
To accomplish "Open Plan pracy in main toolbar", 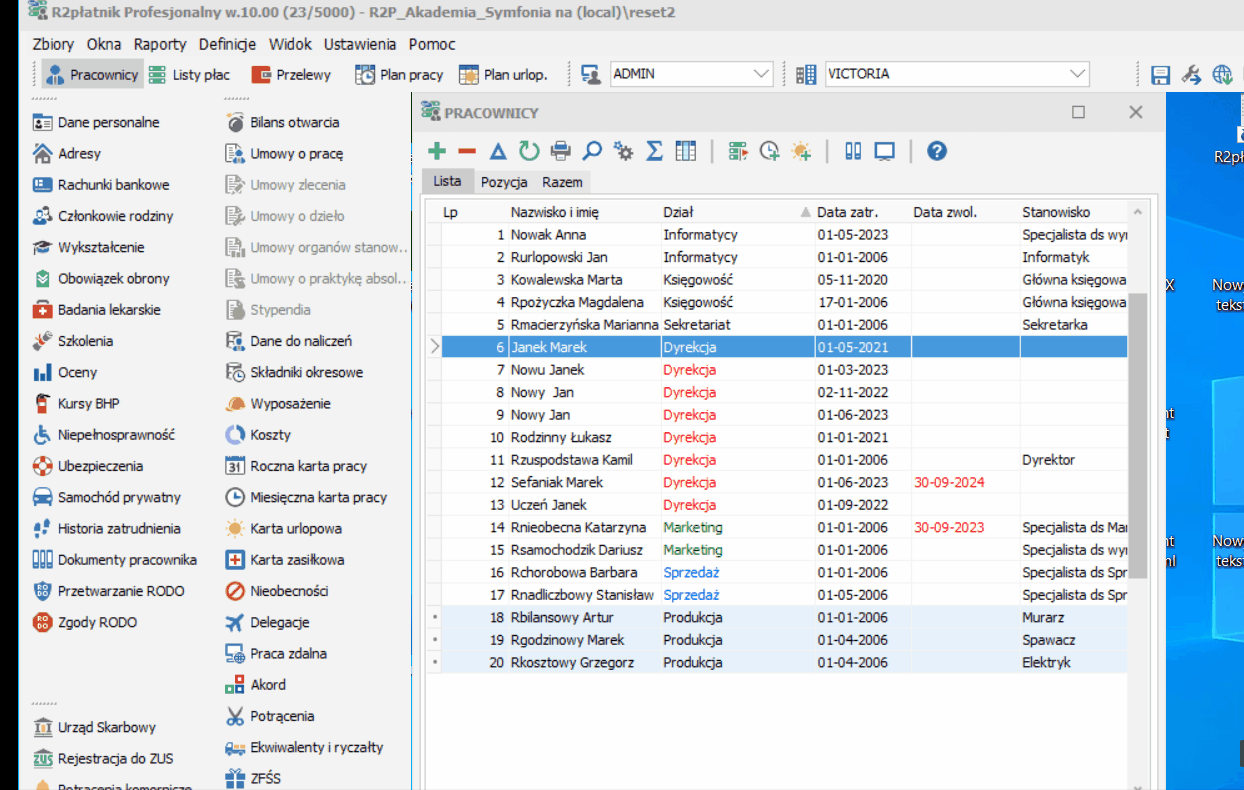I will click(399, 74).
